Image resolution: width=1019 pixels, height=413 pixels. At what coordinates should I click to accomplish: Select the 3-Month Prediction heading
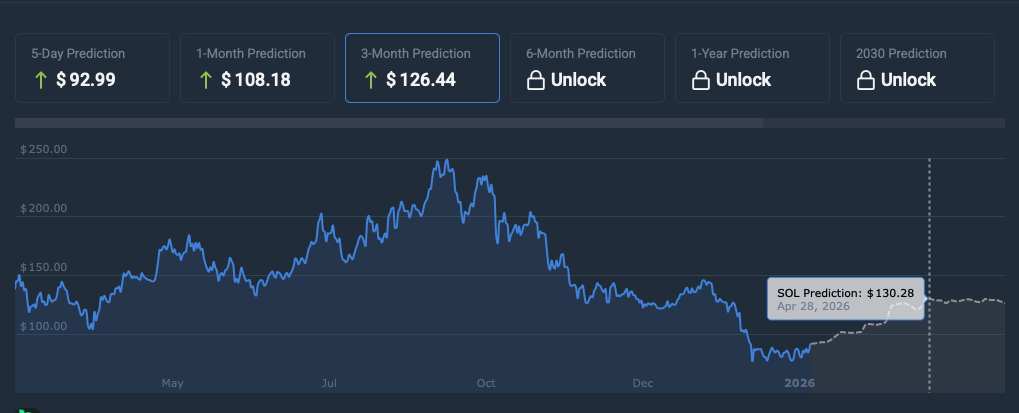[416, 54]
